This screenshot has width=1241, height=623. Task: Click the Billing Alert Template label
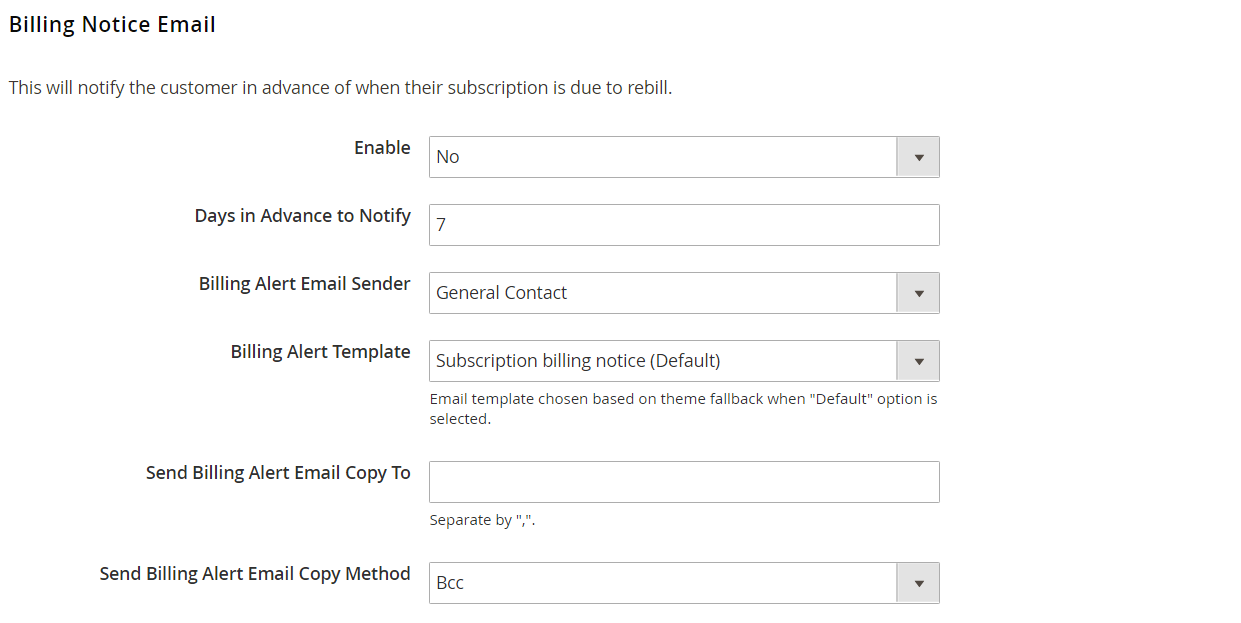[321, 352]
